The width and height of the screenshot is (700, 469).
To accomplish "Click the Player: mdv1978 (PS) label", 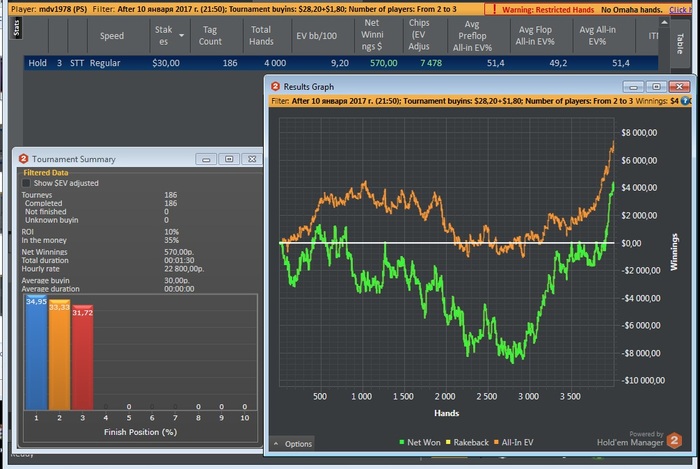I will (x=49, y=9).
